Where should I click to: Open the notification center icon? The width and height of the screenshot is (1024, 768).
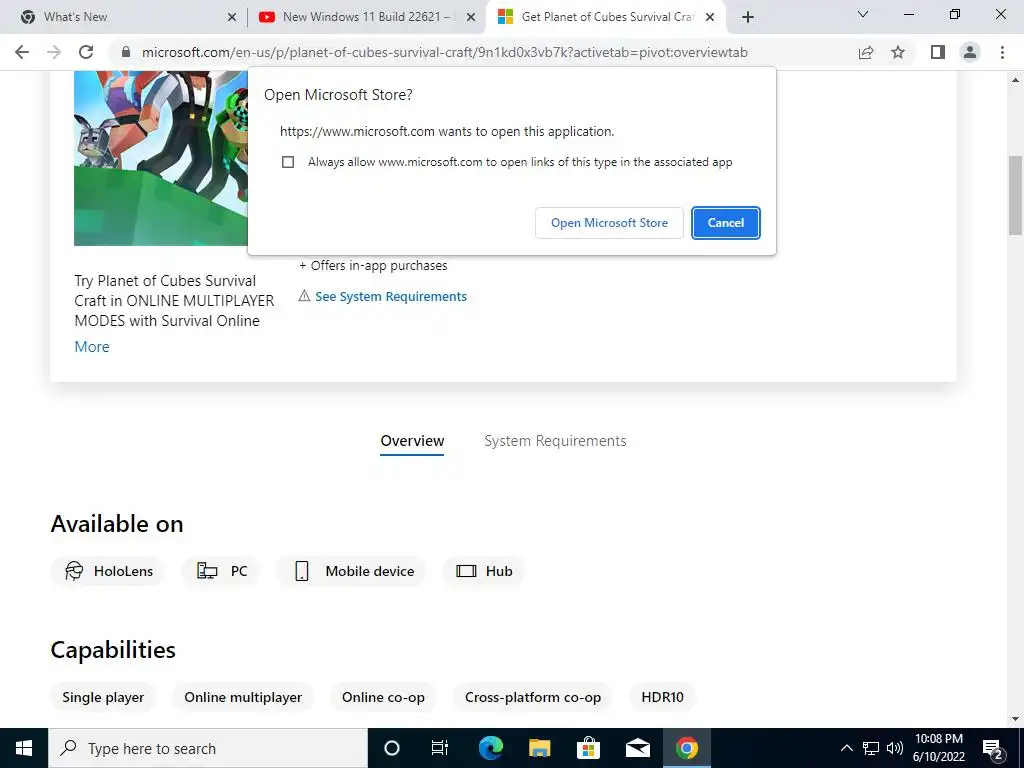(992, 749)
